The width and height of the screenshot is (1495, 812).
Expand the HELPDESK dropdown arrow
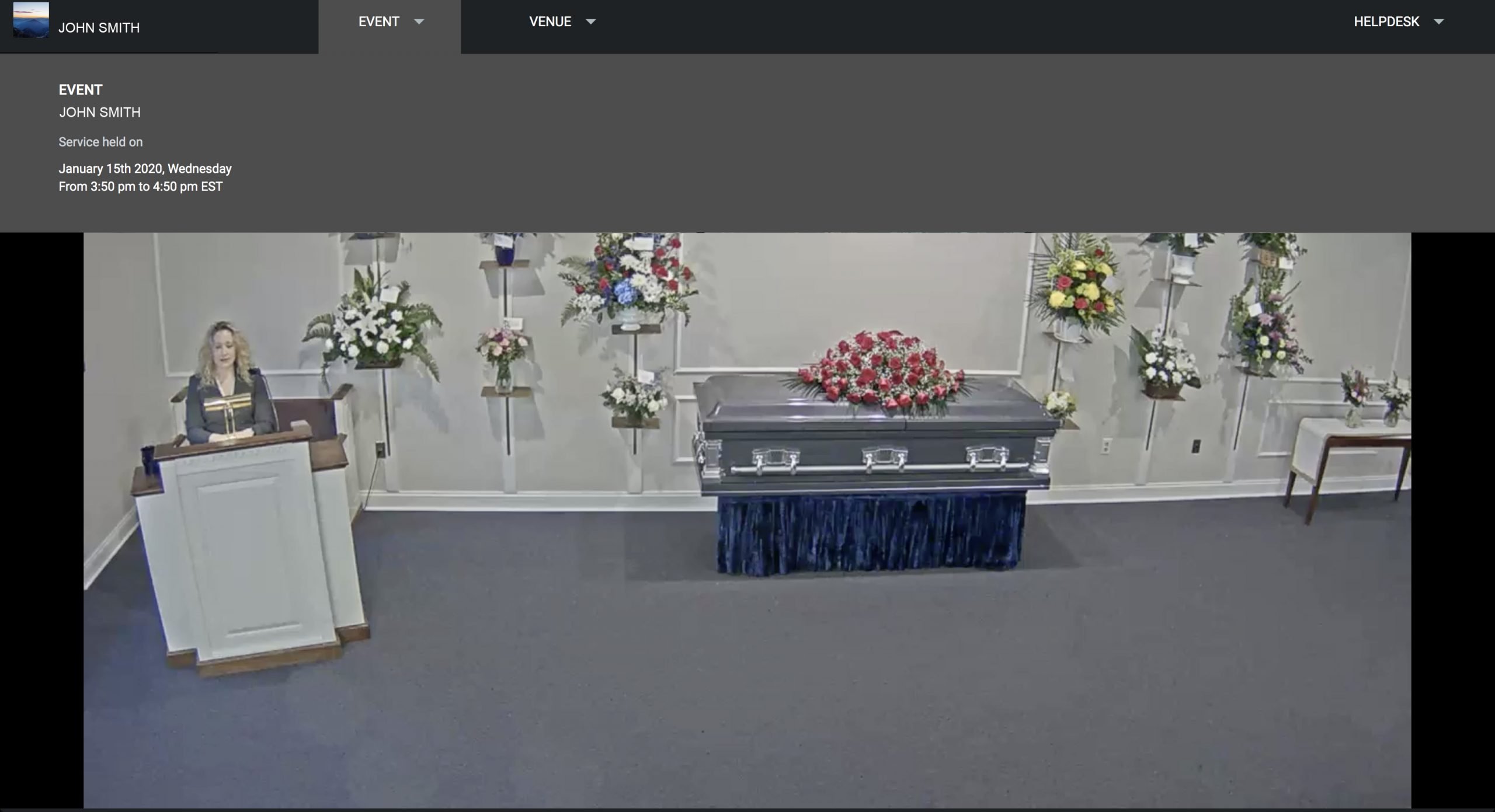(x=1438, y=22)
